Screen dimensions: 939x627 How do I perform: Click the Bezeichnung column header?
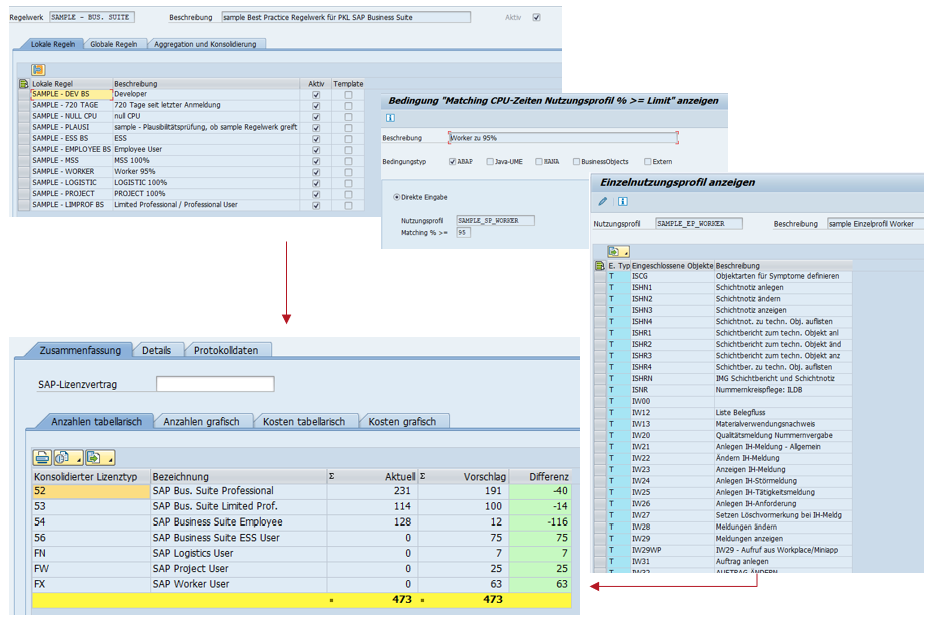tap(238, 477)
